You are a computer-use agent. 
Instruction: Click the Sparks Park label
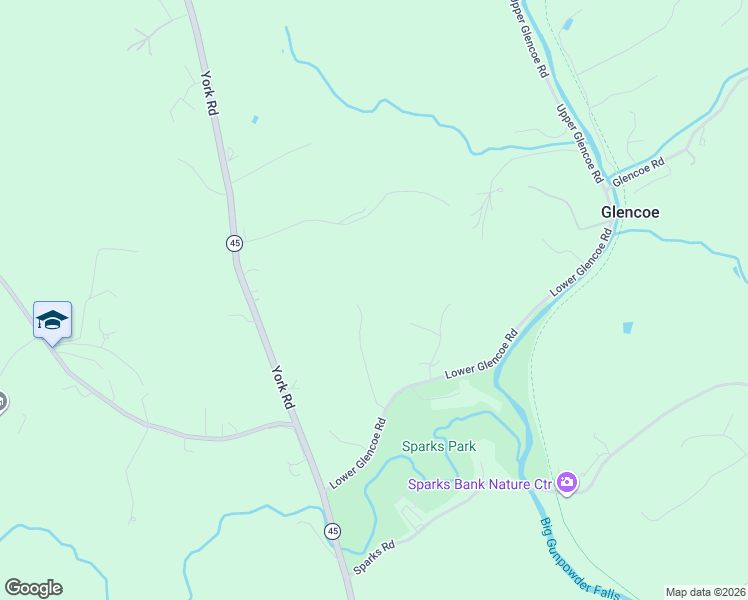click(x=438, y=446)
